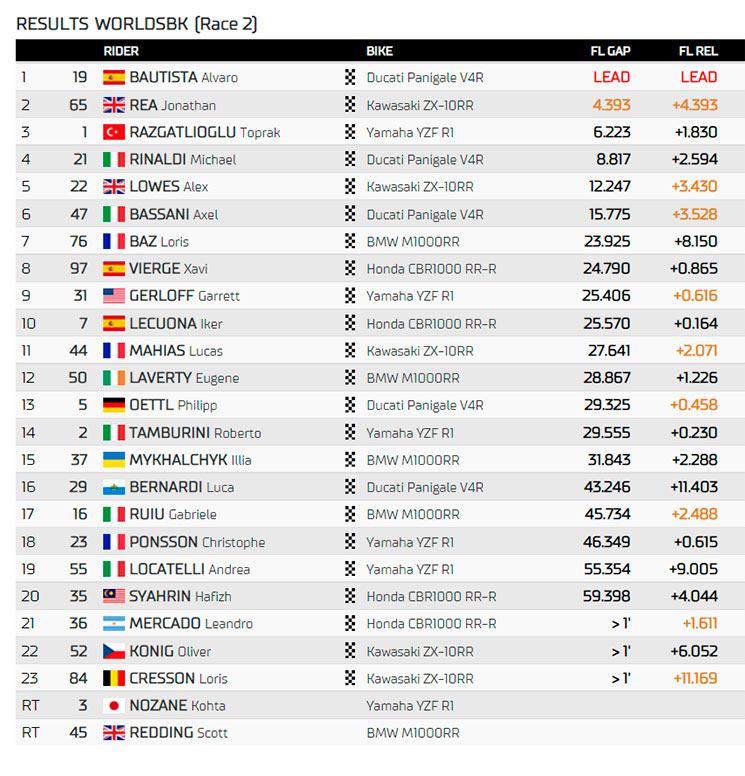The height and width of the screenshot is (776, 745).
Task: Open rider name REDDING Scott
Action: (178, 733)
